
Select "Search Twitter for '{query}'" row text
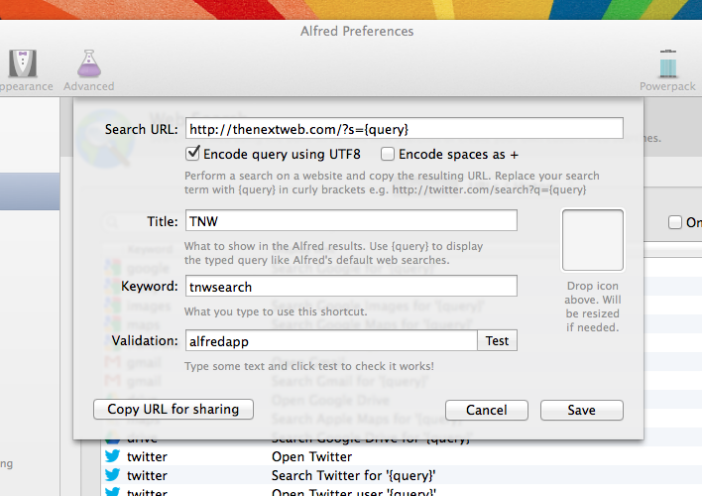tap(353, 475)
